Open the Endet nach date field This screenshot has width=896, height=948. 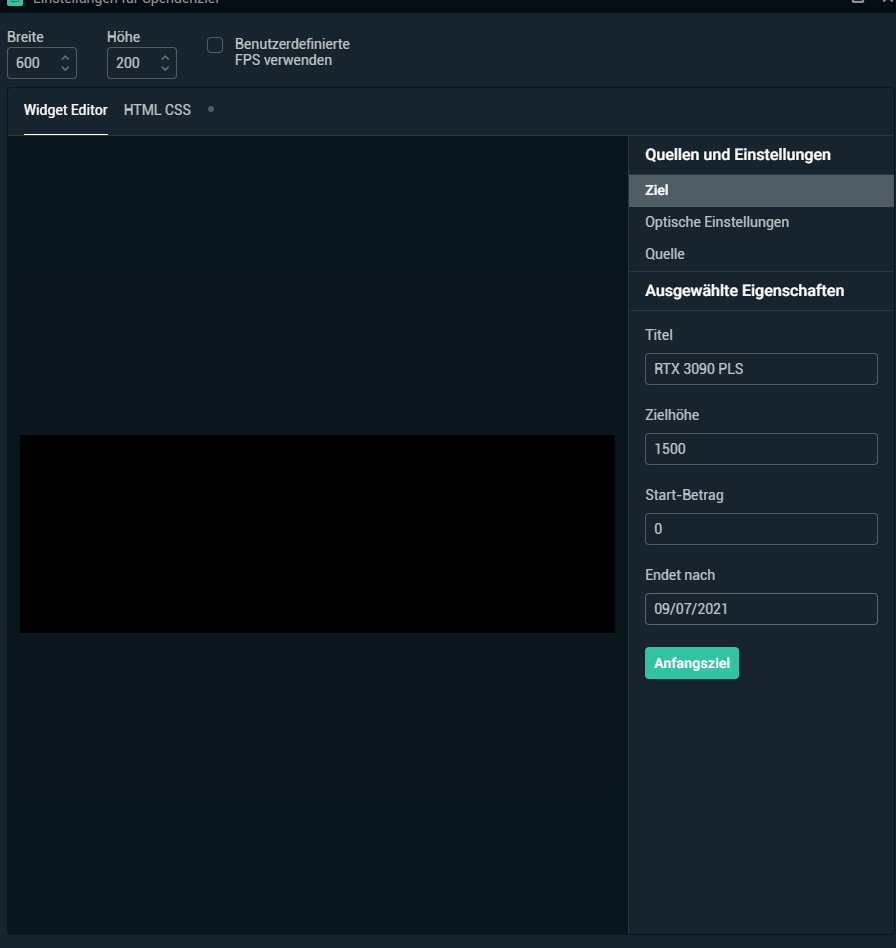click(x=760, y=609)
